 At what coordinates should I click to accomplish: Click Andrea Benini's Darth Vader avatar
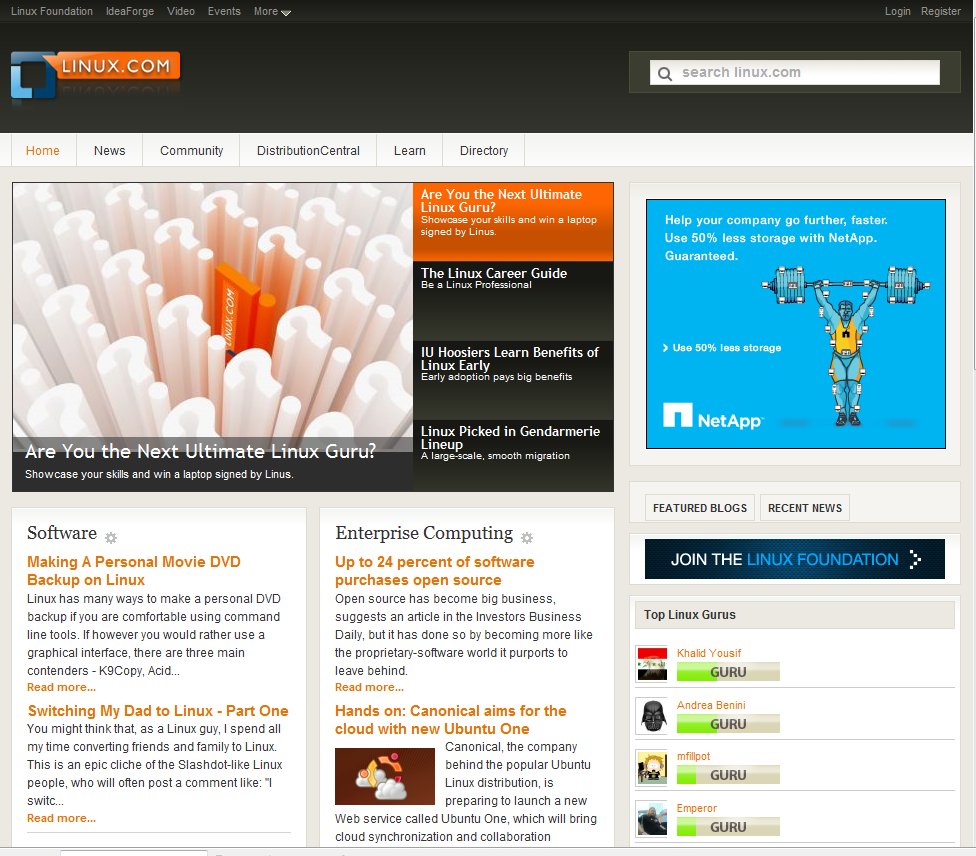click(652, 716)
